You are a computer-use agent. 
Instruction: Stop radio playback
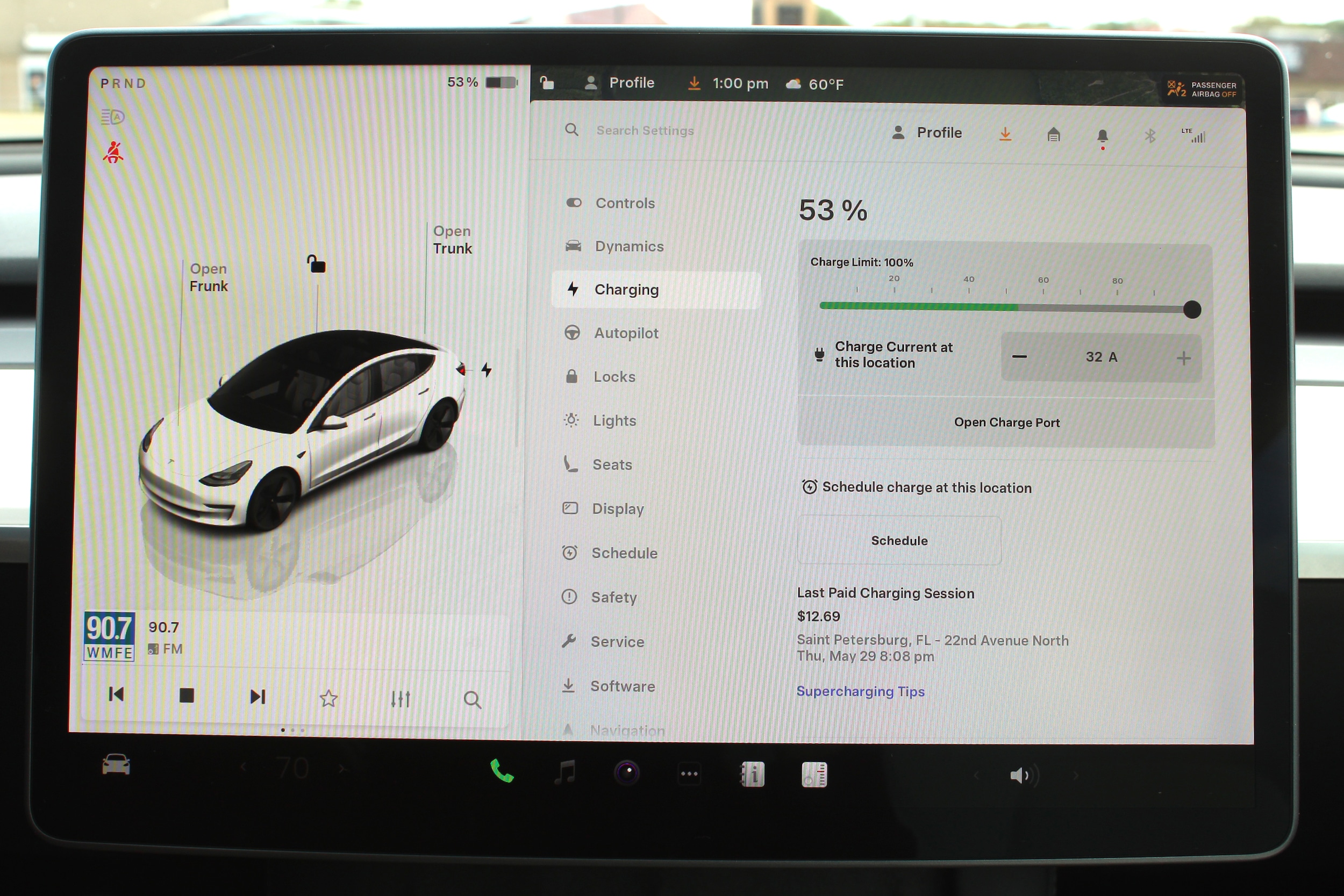[187, 696]
